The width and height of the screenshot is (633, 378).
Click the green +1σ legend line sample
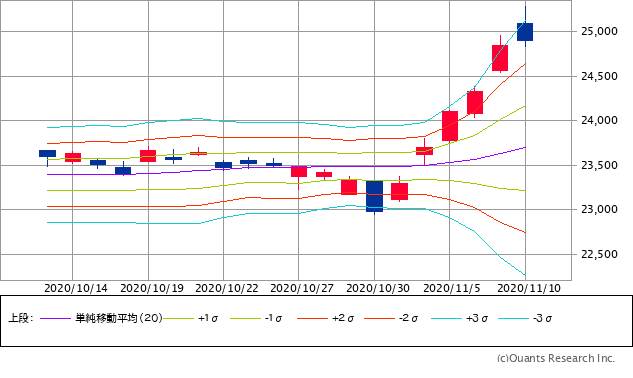click(x=178, y=319)
